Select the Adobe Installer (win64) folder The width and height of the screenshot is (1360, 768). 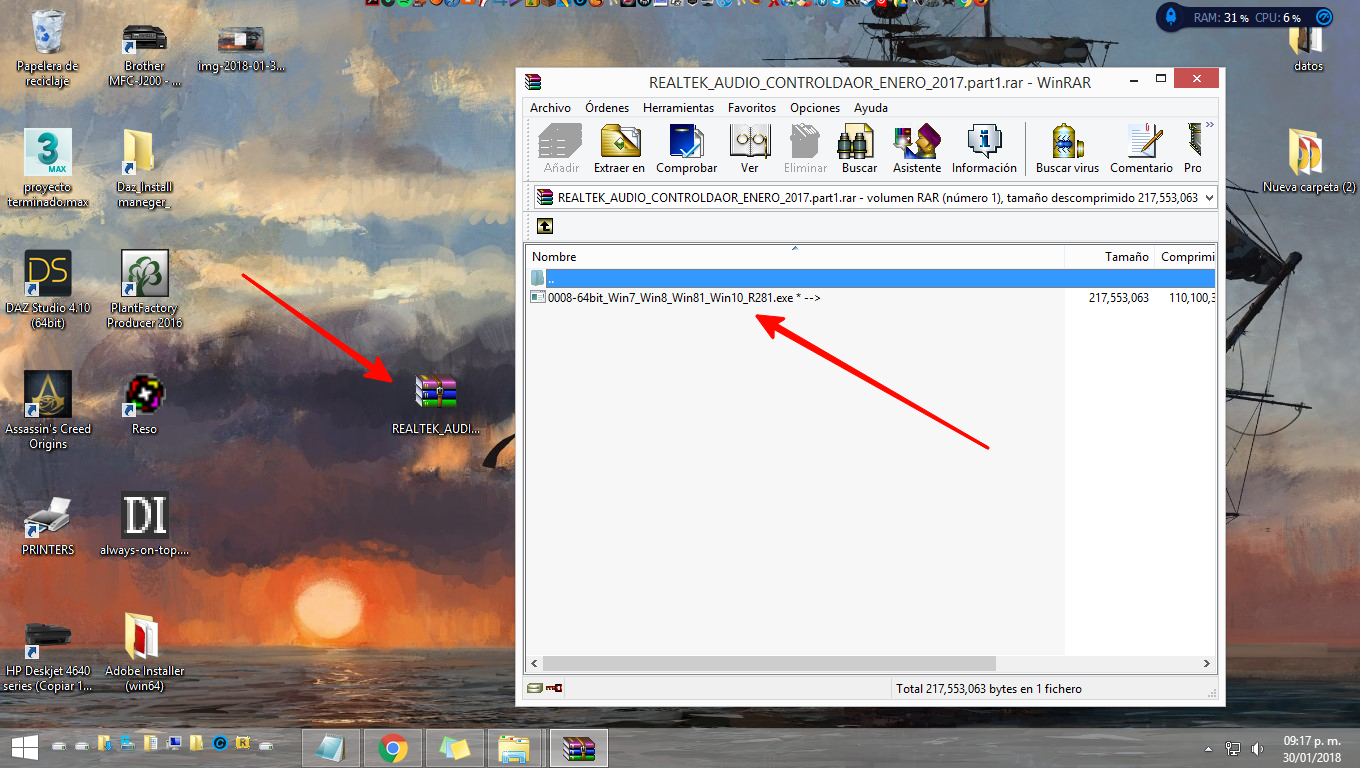(145, 653)
